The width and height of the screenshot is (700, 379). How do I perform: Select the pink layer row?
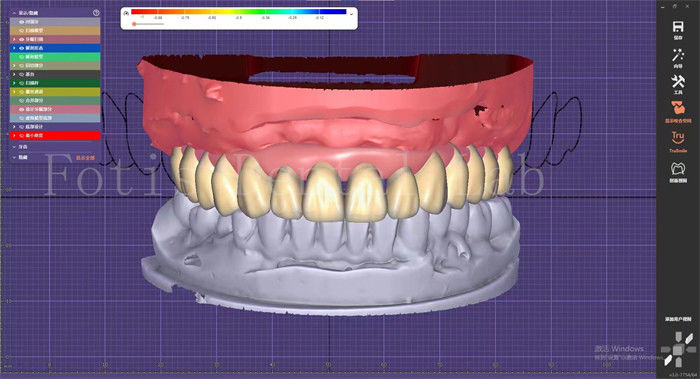click(55, 109)
